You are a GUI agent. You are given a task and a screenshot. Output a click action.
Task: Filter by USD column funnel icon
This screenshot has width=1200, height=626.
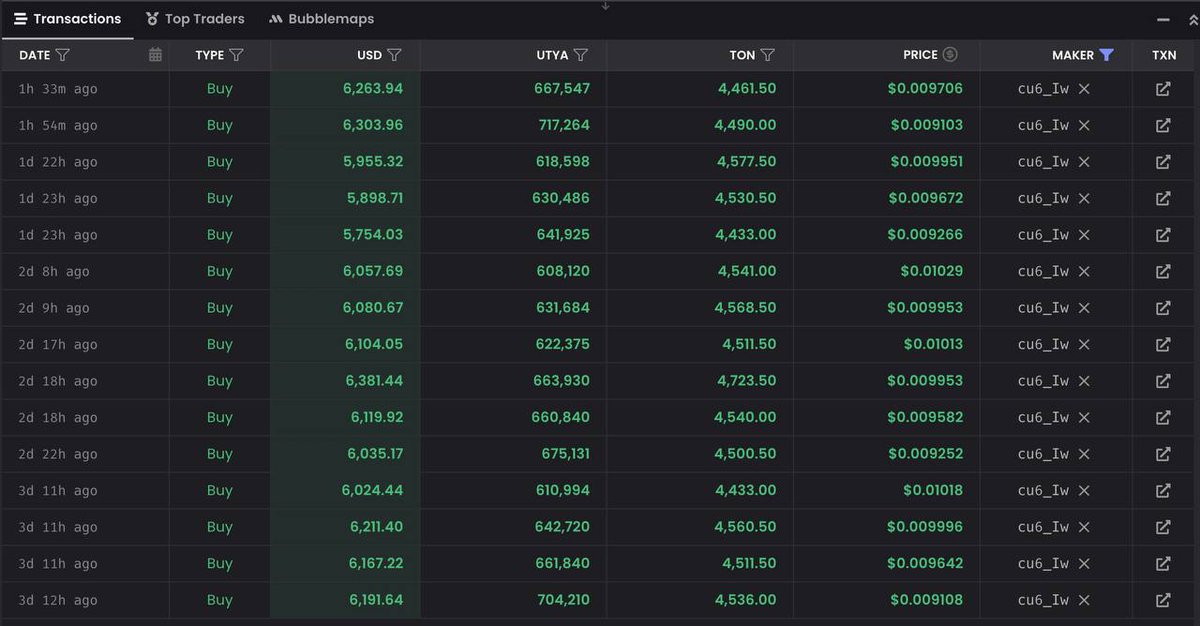[x=394, y=55]
